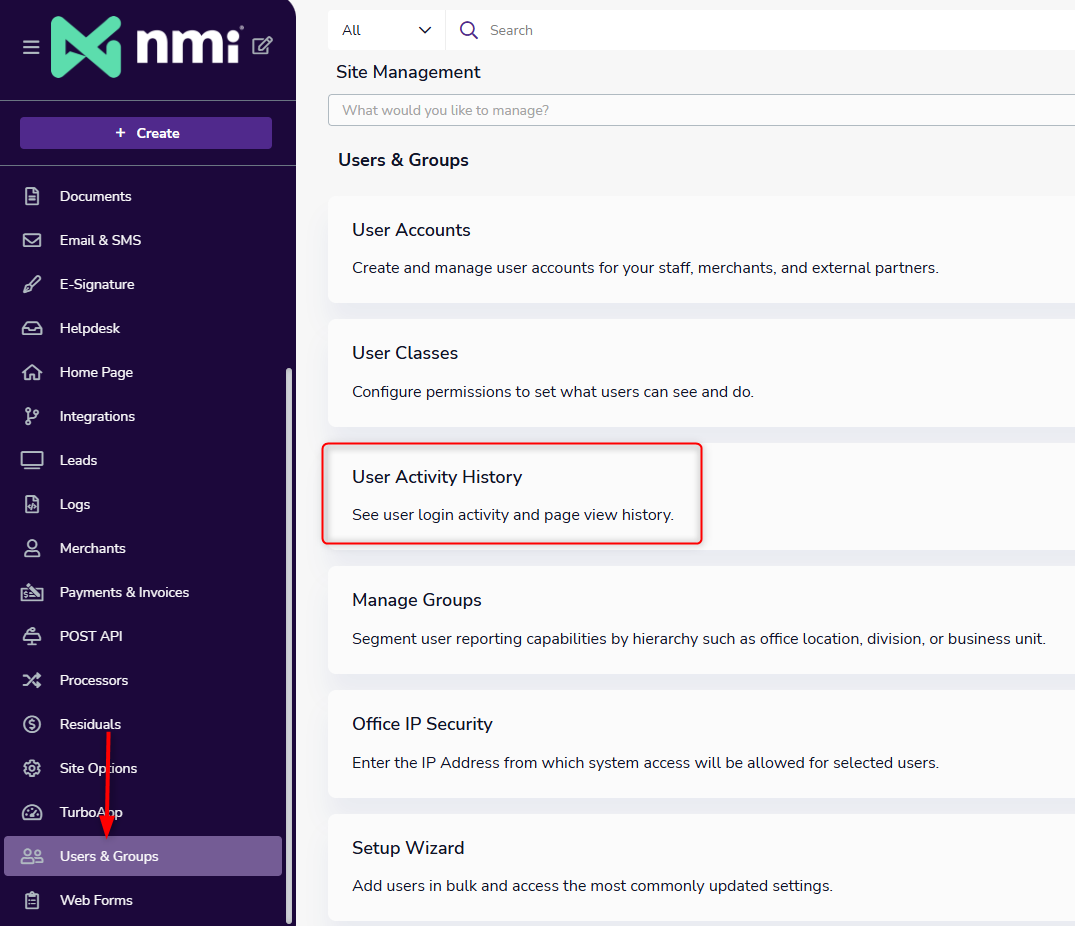Select Payments & Invoices menu item
The height and width of the screenshot is (926, 1075).
click(x=124, y=592)
